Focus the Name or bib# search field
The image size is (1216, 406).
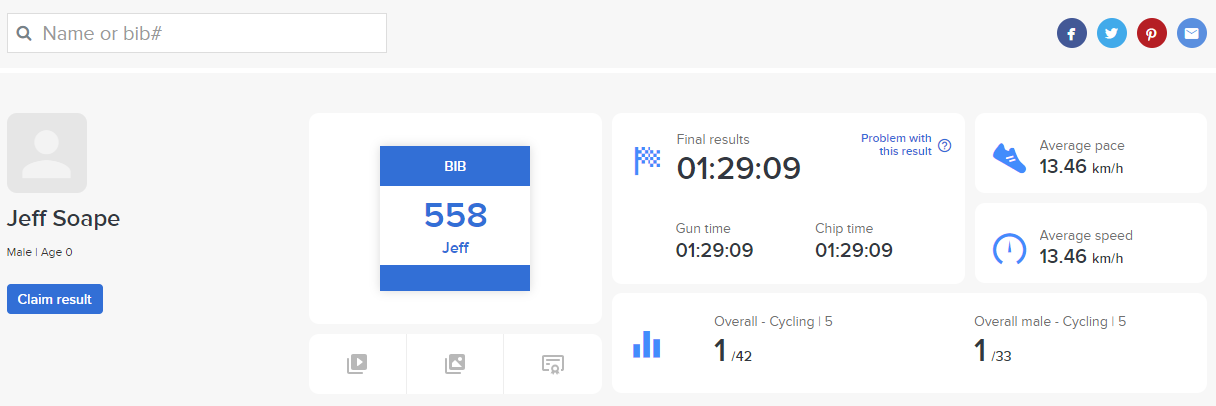pyautogui.click(x=210, y=34)
